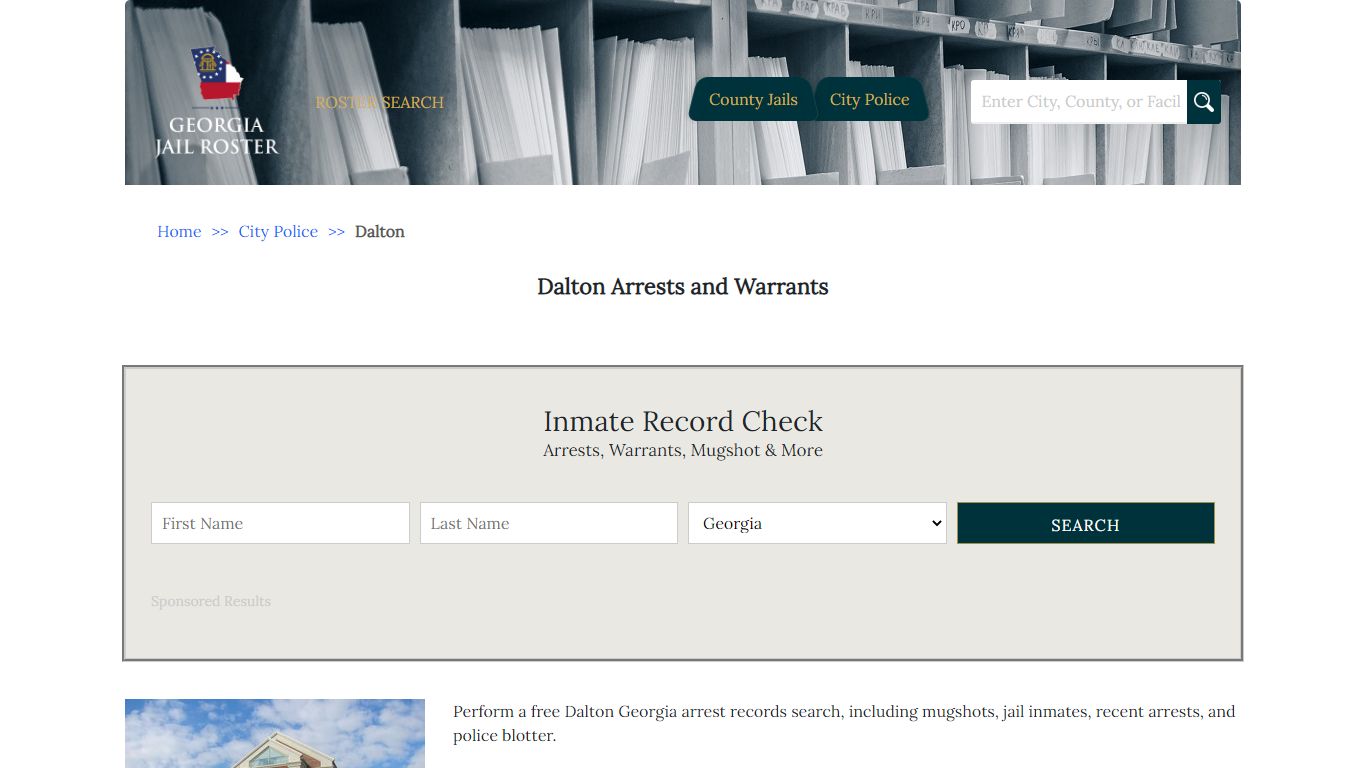Open the County Jails menu
1366x768 pixels.
752,99
